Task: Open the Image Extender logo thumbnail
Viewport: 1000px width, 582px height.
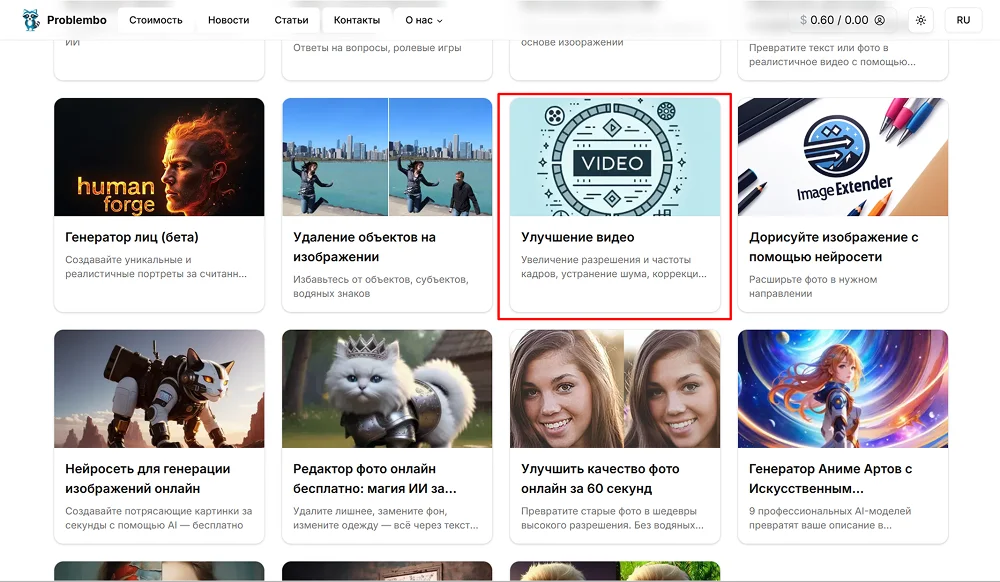Action: coord(843,157)
